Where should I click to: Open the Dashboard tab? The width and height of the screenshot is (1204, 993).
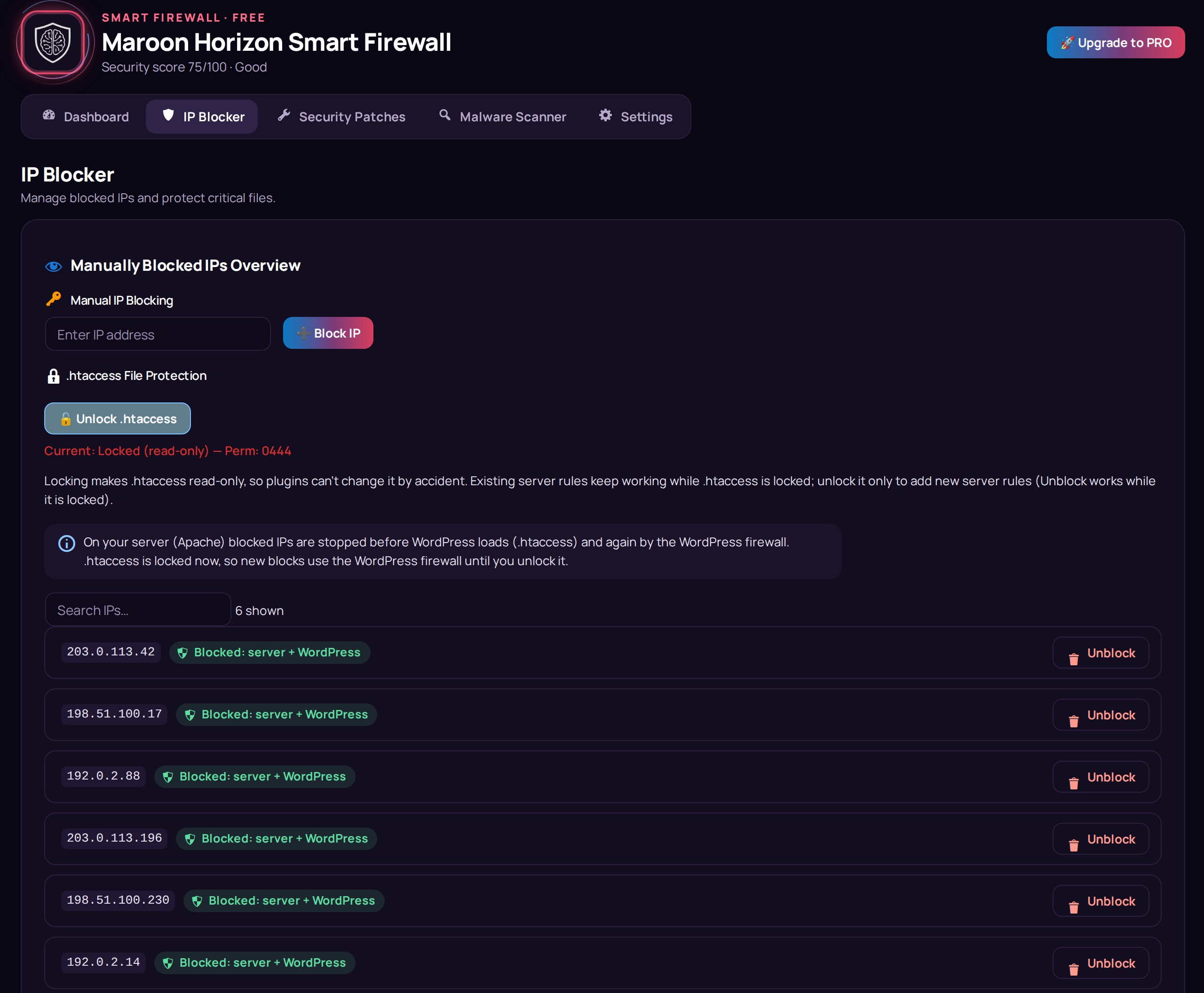click(x=85, y=117)
